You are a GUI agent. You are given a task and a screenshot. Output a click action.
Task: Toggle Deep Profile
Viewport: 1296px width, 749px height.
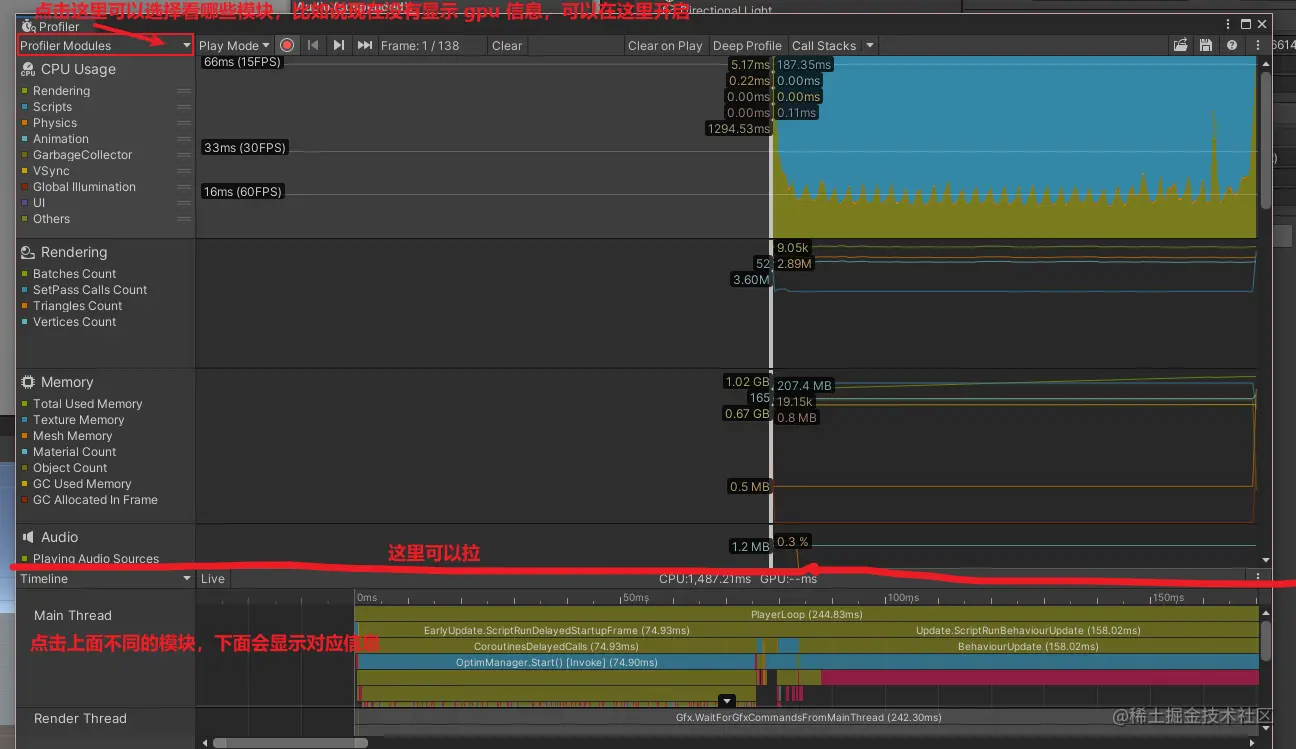point(747,45)
